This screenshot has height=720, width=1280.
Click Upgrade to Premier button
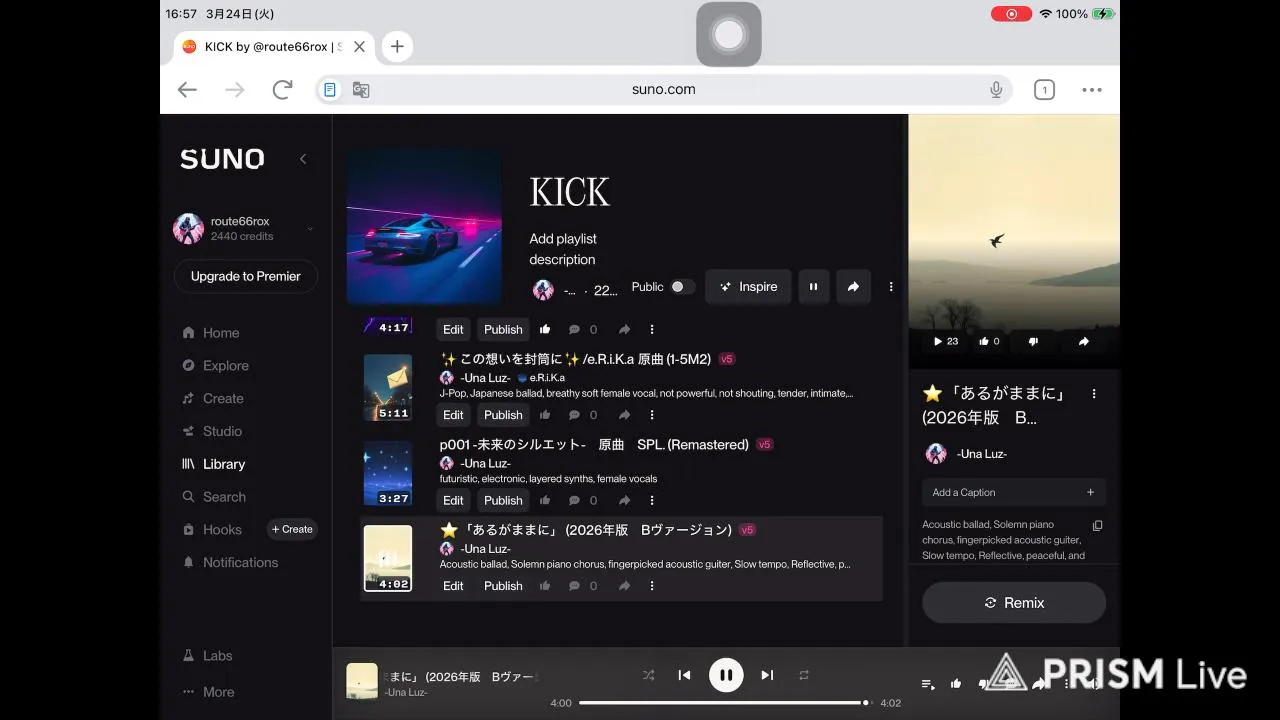tap(246, 277)
